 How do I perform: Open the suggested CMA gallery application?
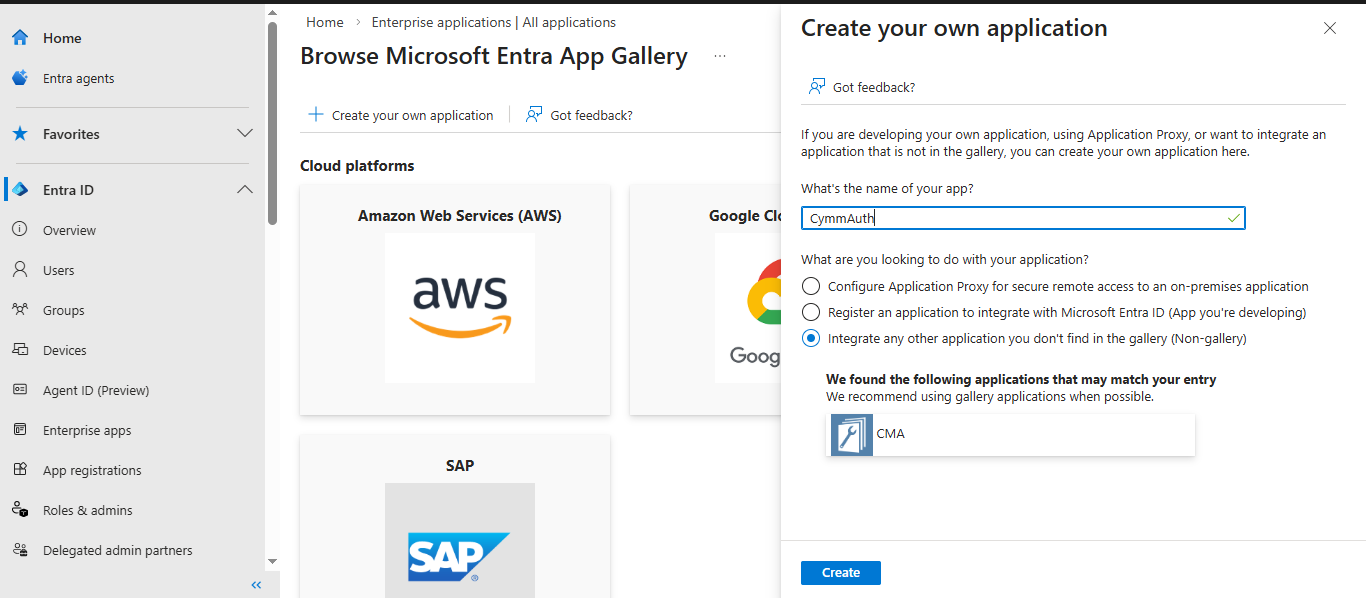pos(1011,435)
